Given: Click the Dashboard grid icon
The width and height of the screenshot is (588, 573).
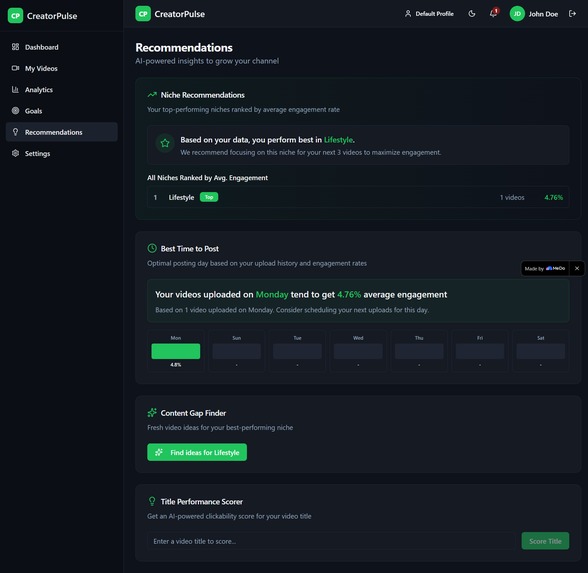Looking at the screenshot, I should coord(15,47).
